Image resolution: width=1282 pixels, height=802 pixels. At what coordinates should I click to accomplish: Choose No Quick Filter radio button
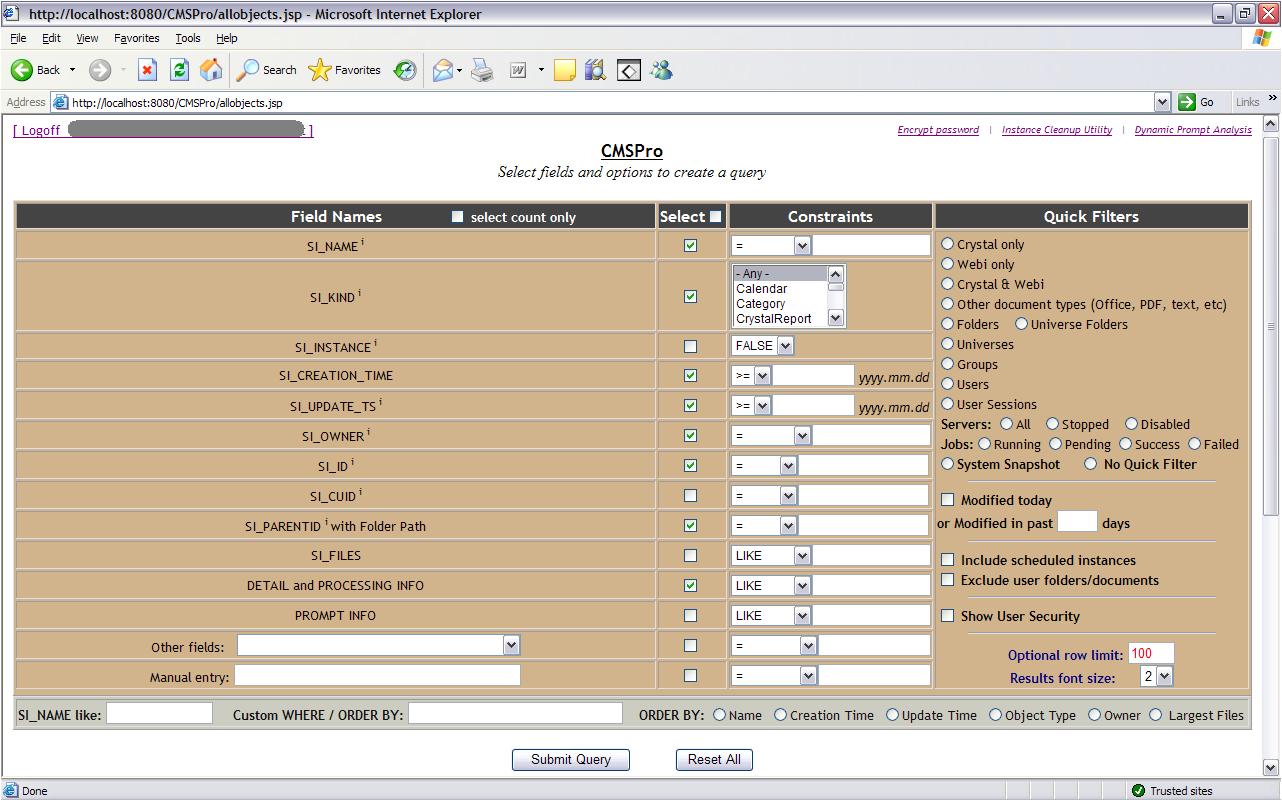tap(1090, 464)
